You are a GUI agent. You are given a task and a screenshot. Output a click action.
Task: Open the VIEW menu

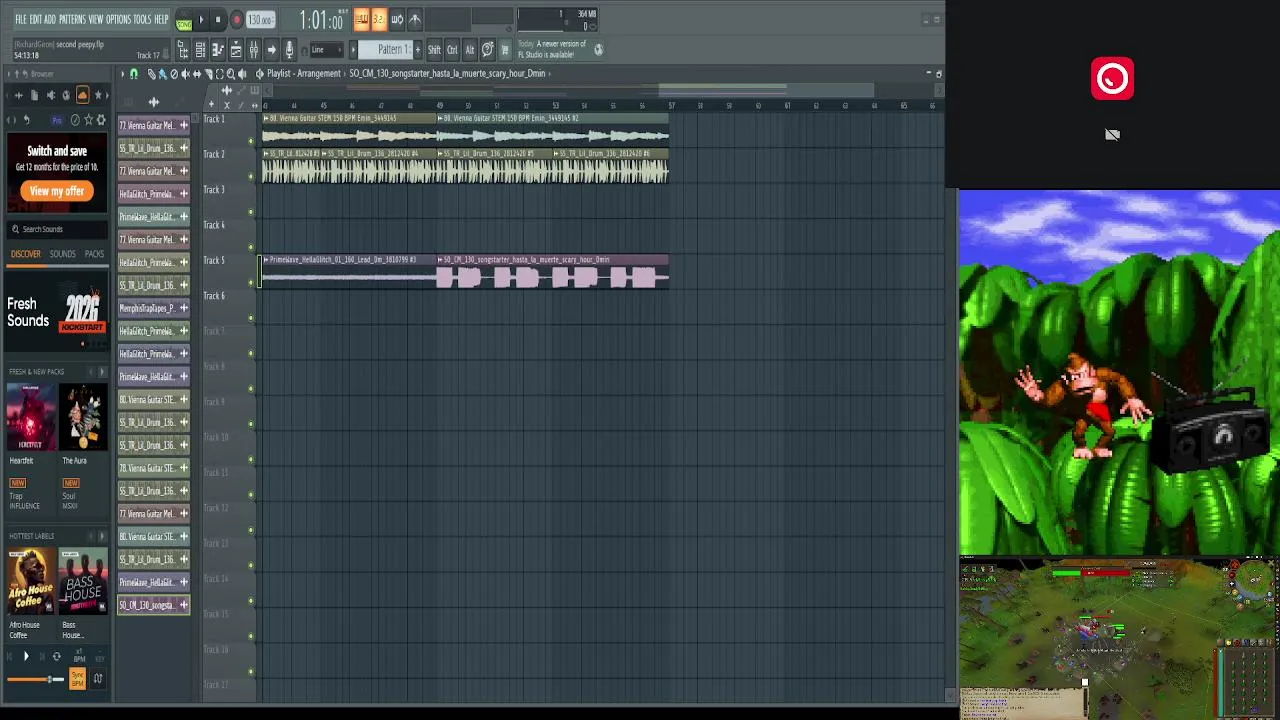click(x=96, y=20)
